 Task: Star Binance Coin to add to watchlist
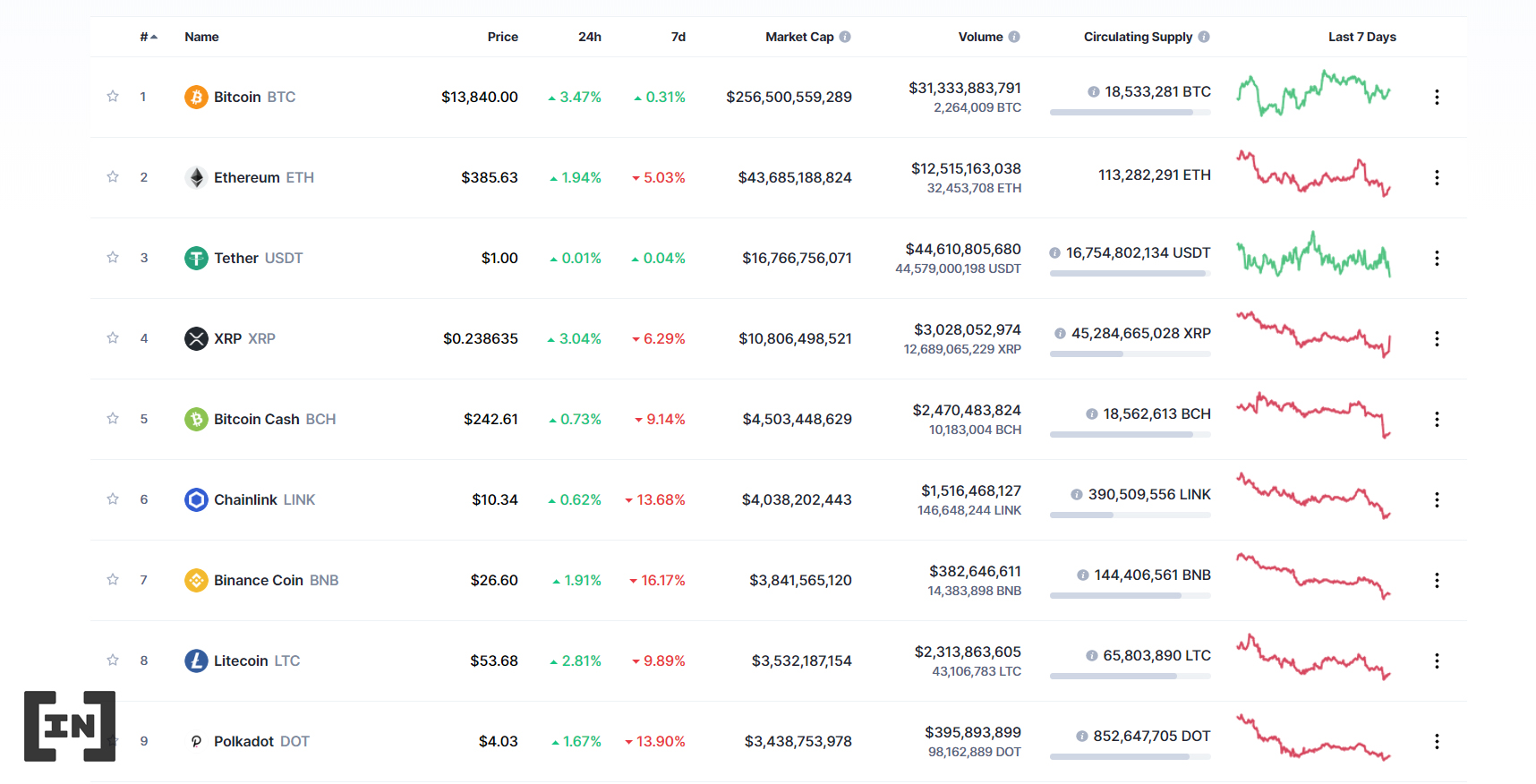pos(113,579)
